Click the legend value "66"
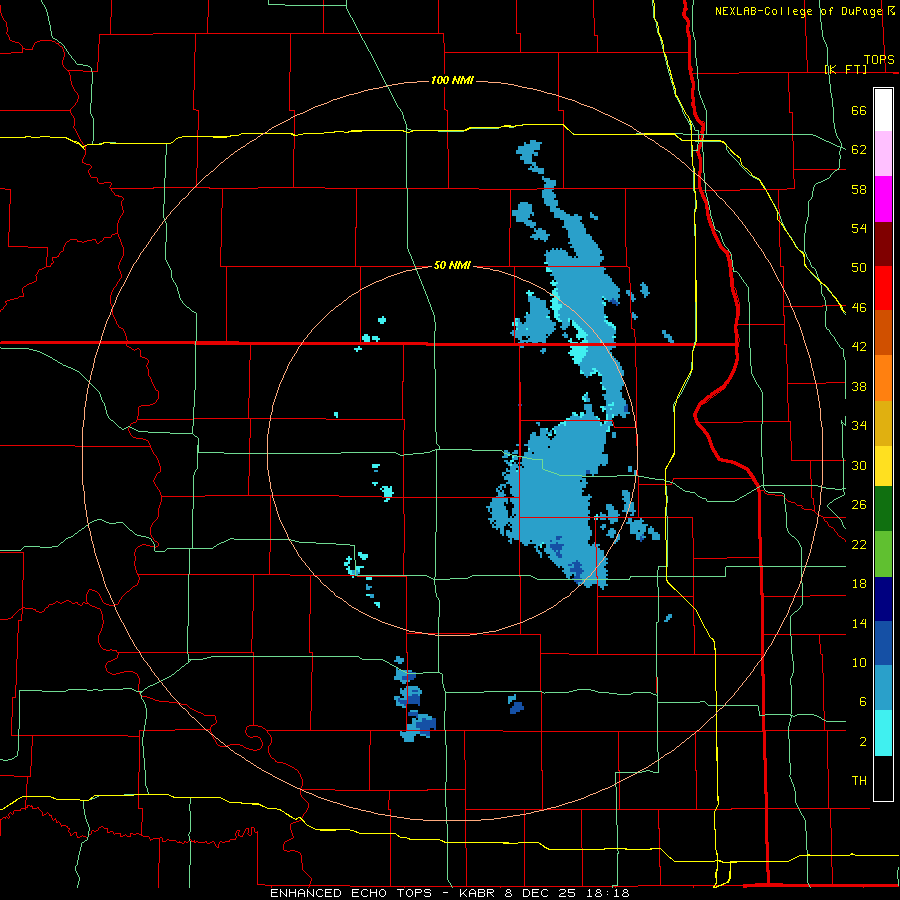Image resolution: width=900 pixels, height=900 pixels. 859,110
